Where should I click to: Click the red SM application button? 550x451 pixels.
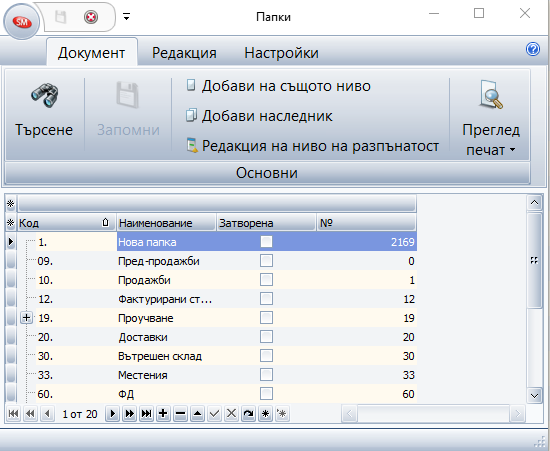click(x=22, y=22)
